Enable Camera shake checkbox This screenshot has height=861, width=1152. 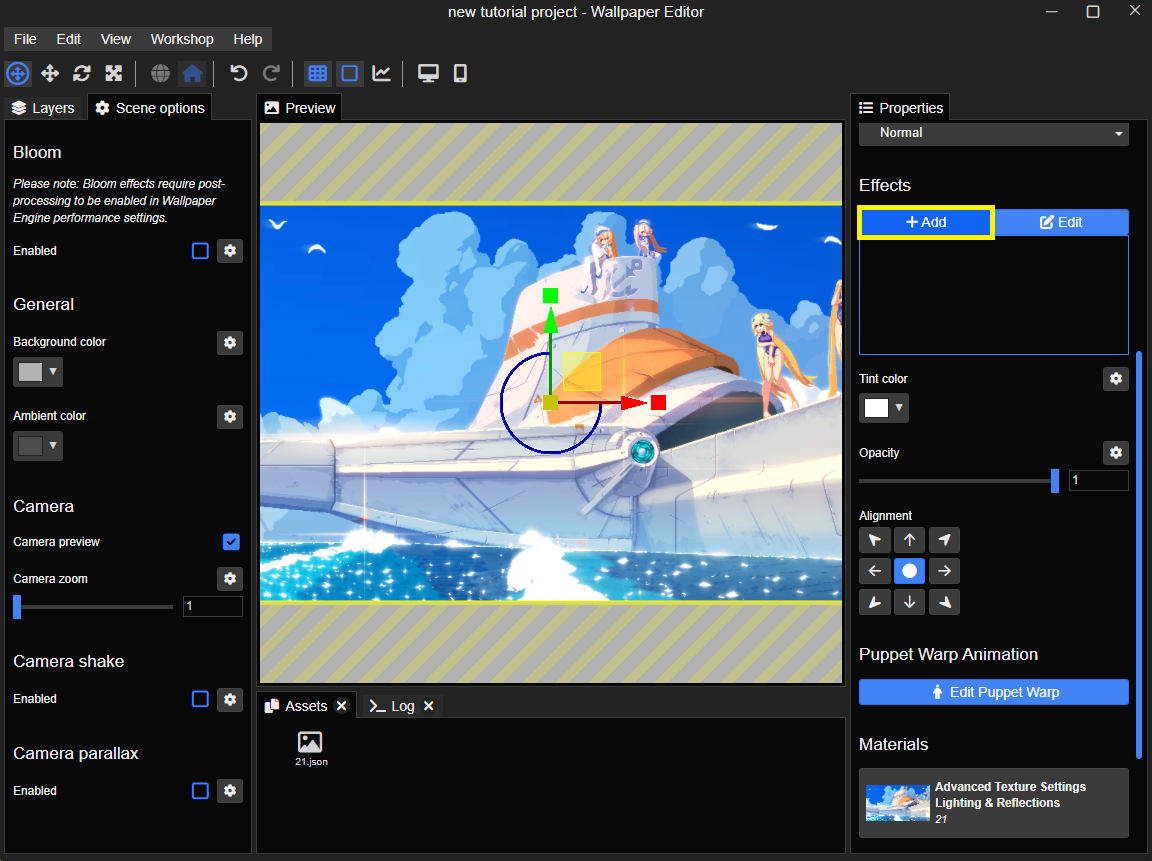200,699
